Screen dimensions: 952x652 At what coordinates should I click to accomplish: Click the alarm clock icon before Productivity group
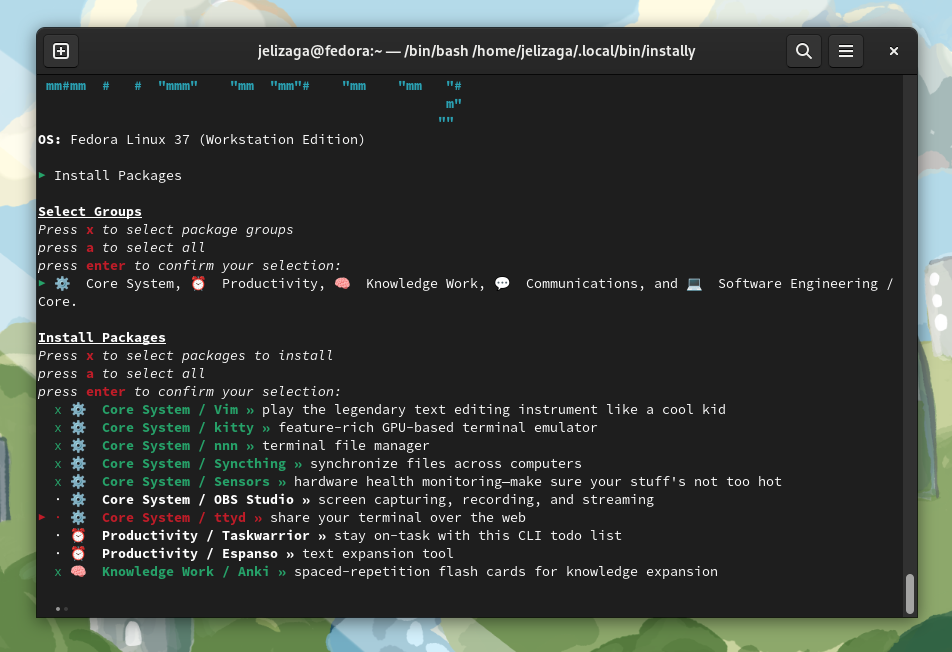tap(199, 284)
